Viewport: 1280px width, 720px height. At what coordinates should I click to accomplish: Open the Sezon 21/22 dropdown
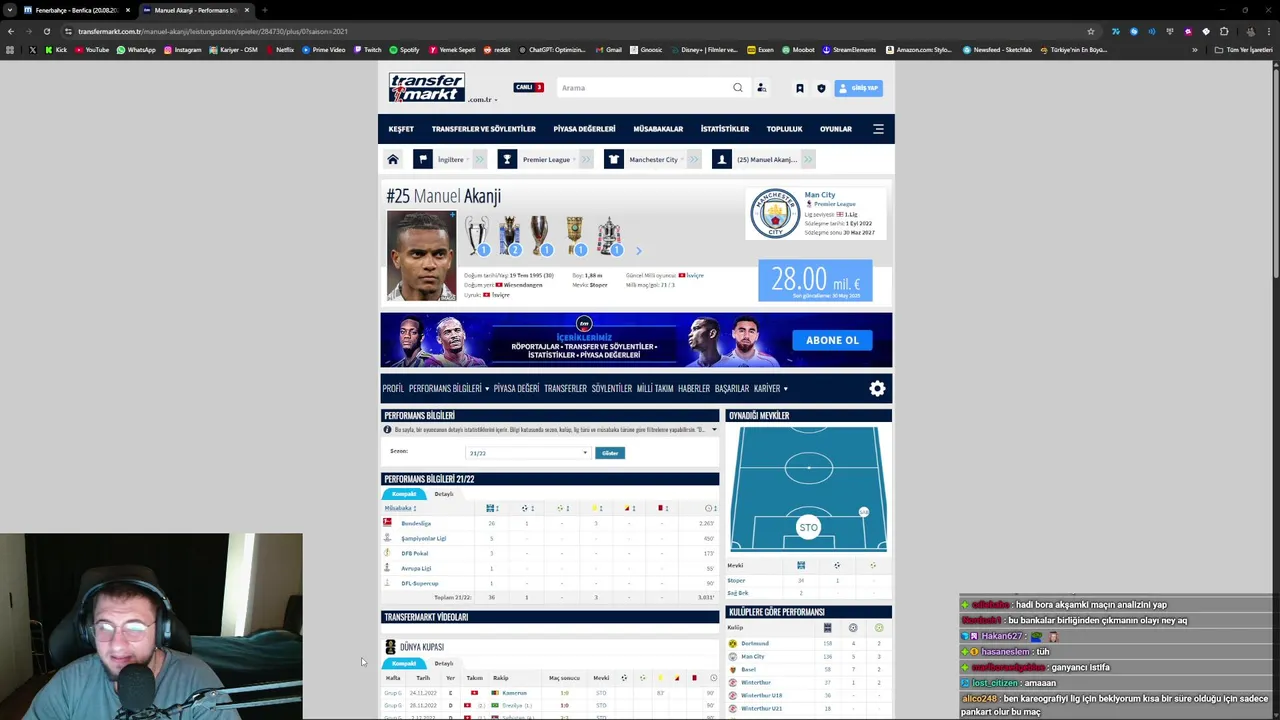[528, 453]
